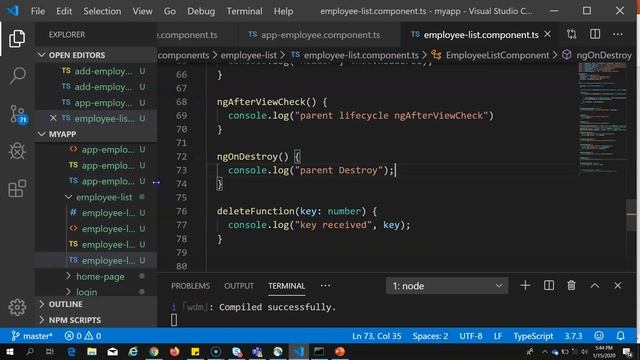Open Windows Start menu
640x360 pixels.
click(x=9, y=351)
